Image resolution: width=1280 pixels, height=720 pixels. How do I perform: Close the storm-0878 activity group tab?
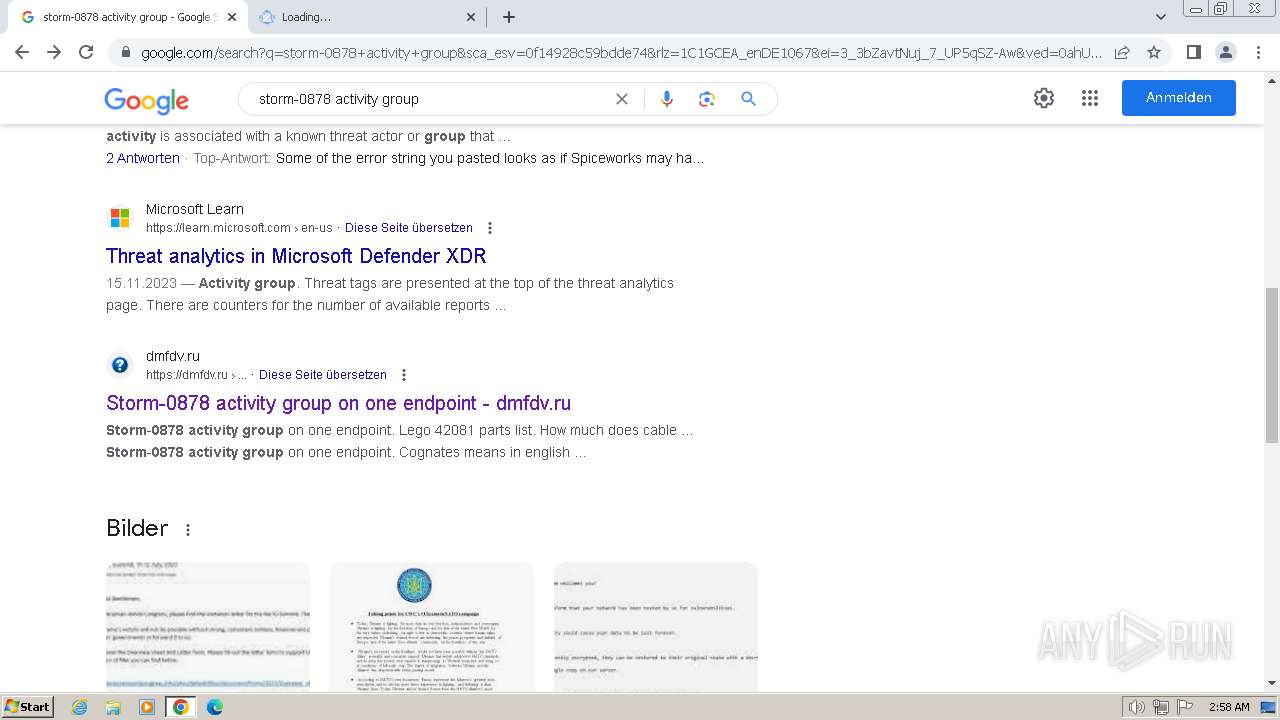pos(232,17)
